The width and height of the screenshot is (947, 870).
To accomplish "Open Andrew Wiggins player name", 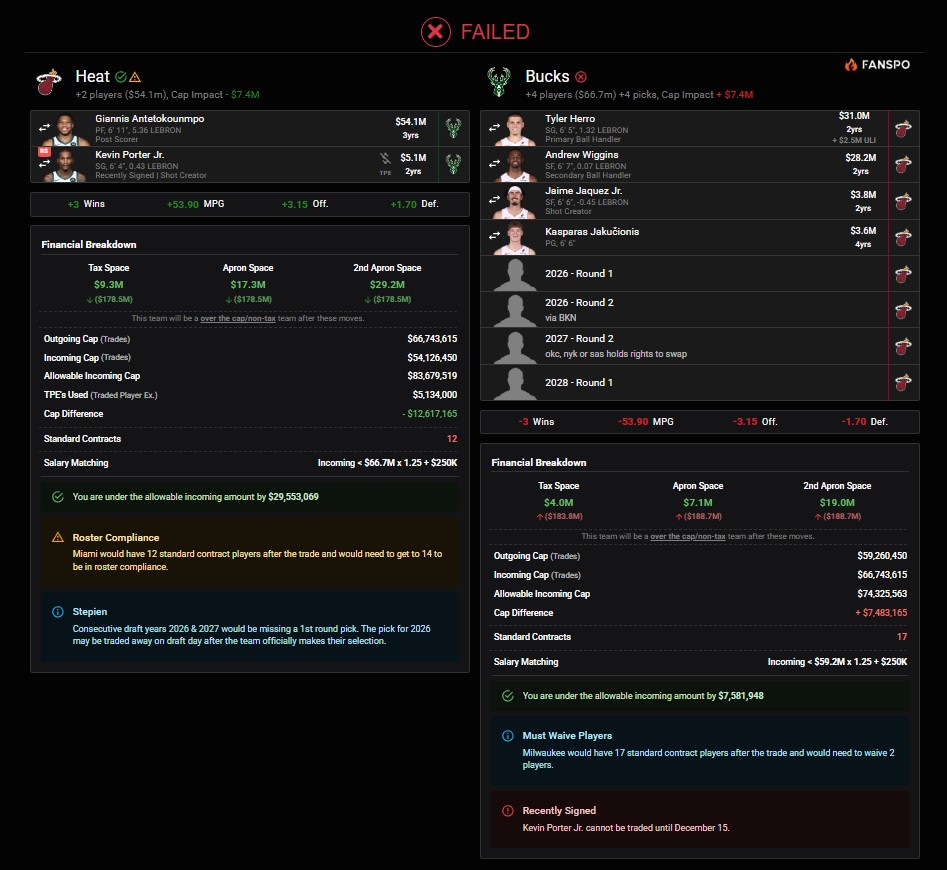I will (x=582, y=155).
